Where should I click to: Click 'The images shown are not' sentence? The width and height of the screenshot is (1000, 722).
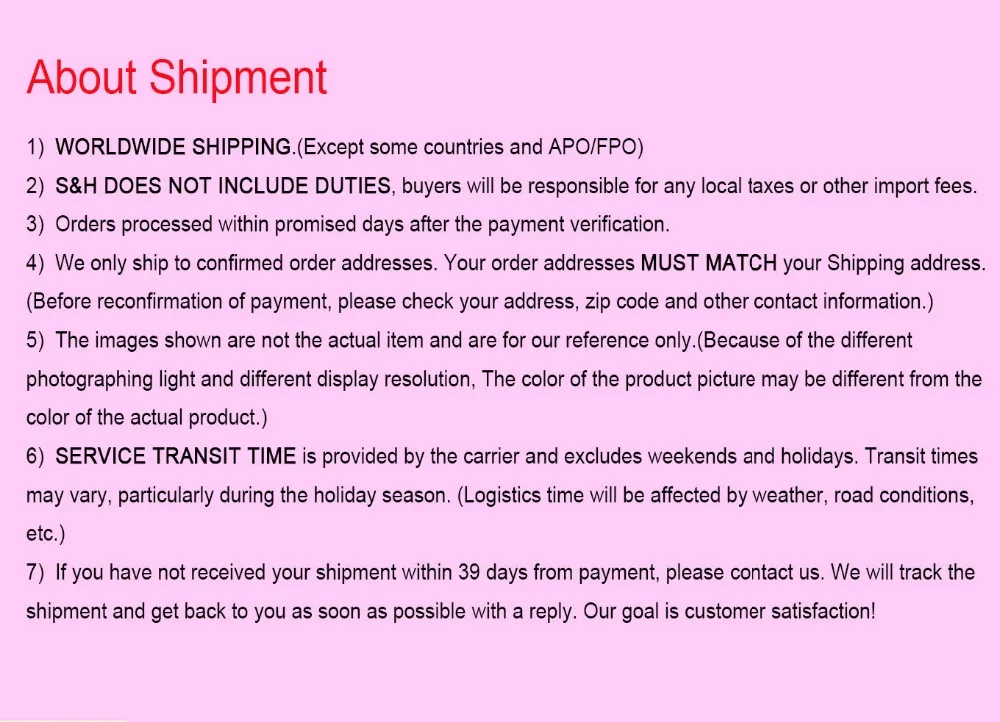(173, 340)
